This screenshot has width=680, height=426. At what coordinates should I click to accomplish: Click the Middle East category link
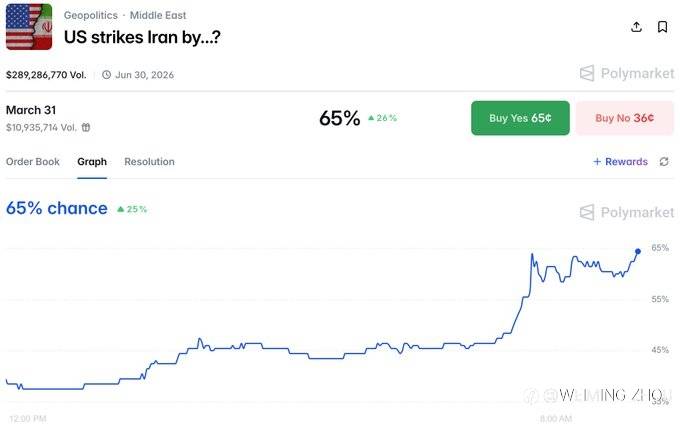(x=158, y=15)
